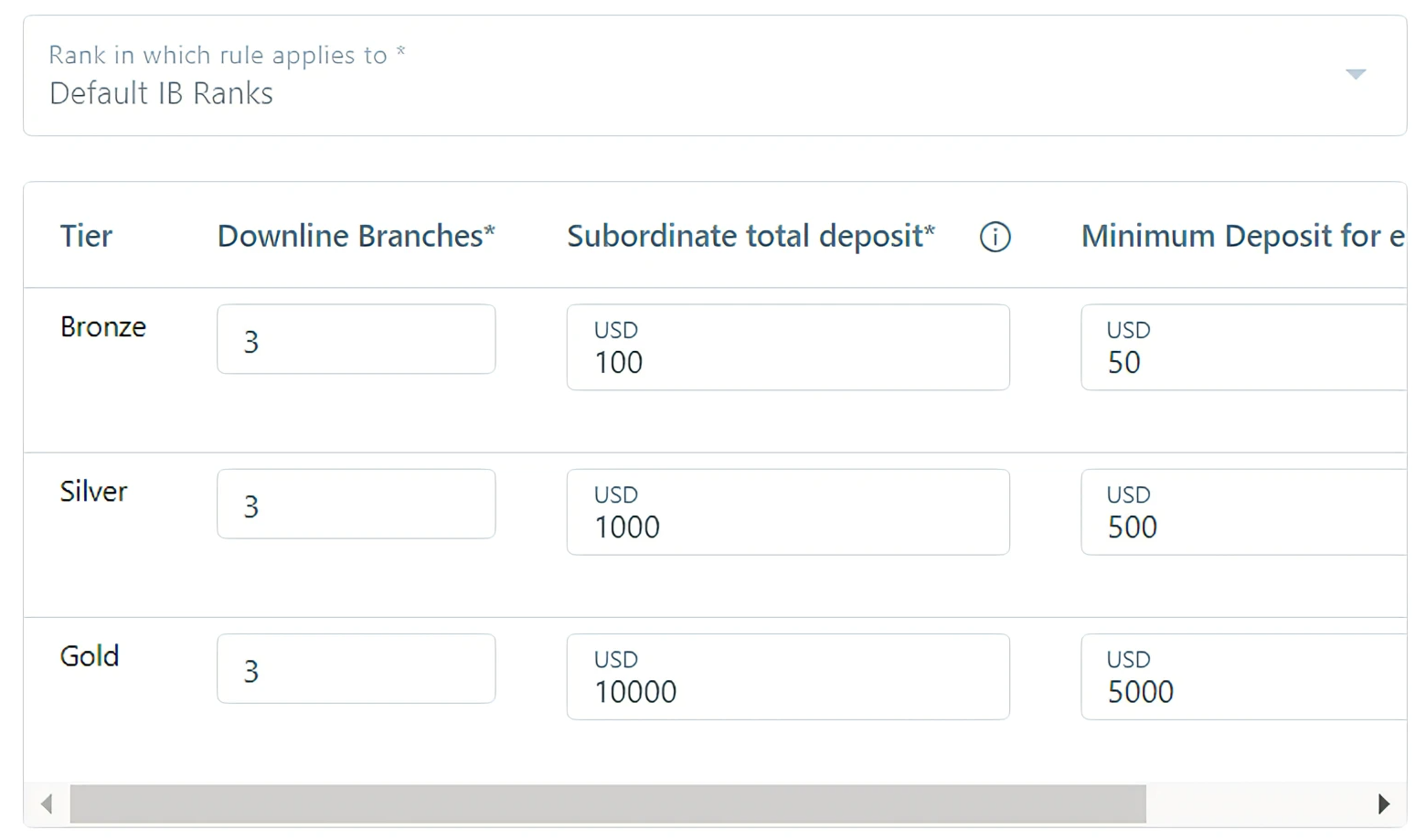The image size is (1416, 840).
Task: Click the Subordinate total deposit info icon
Action: [995, 237]
